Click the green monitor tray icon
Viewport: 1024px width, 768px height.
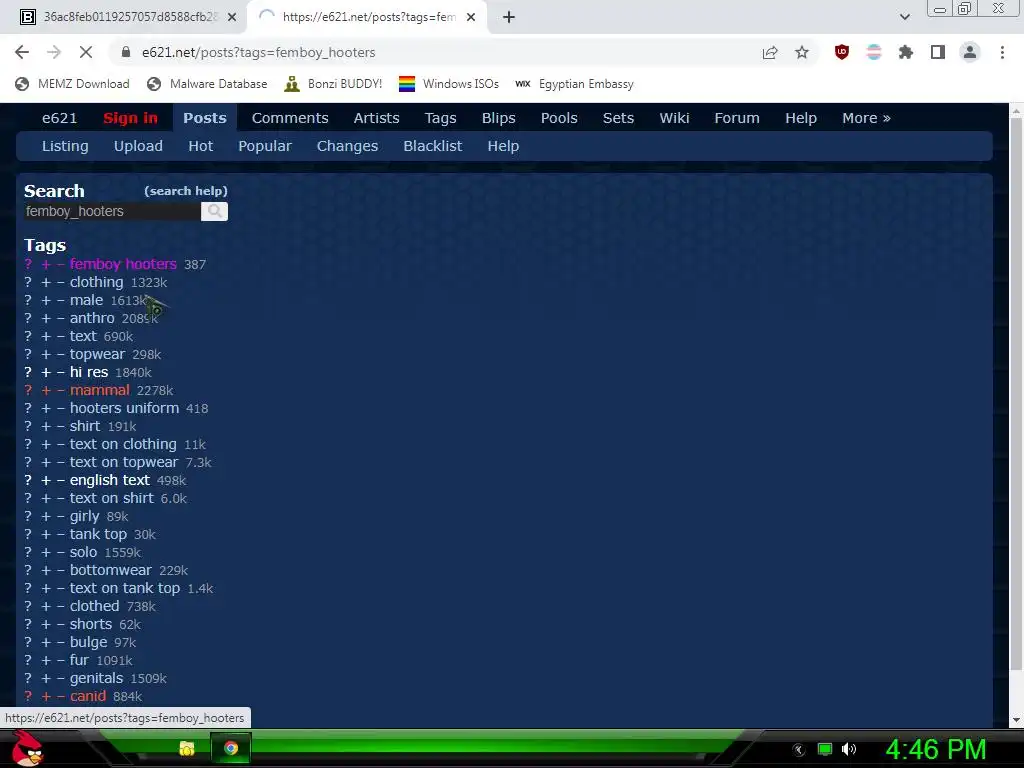(x=825, y=749)
